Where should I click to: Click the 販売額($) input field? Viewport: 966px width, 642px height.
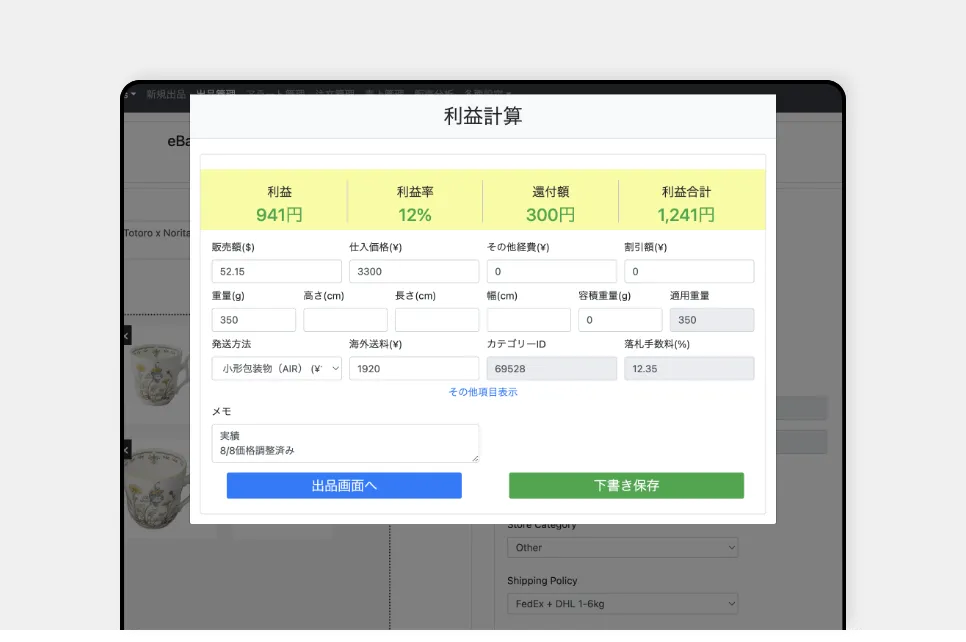click(x=276, y=272)
